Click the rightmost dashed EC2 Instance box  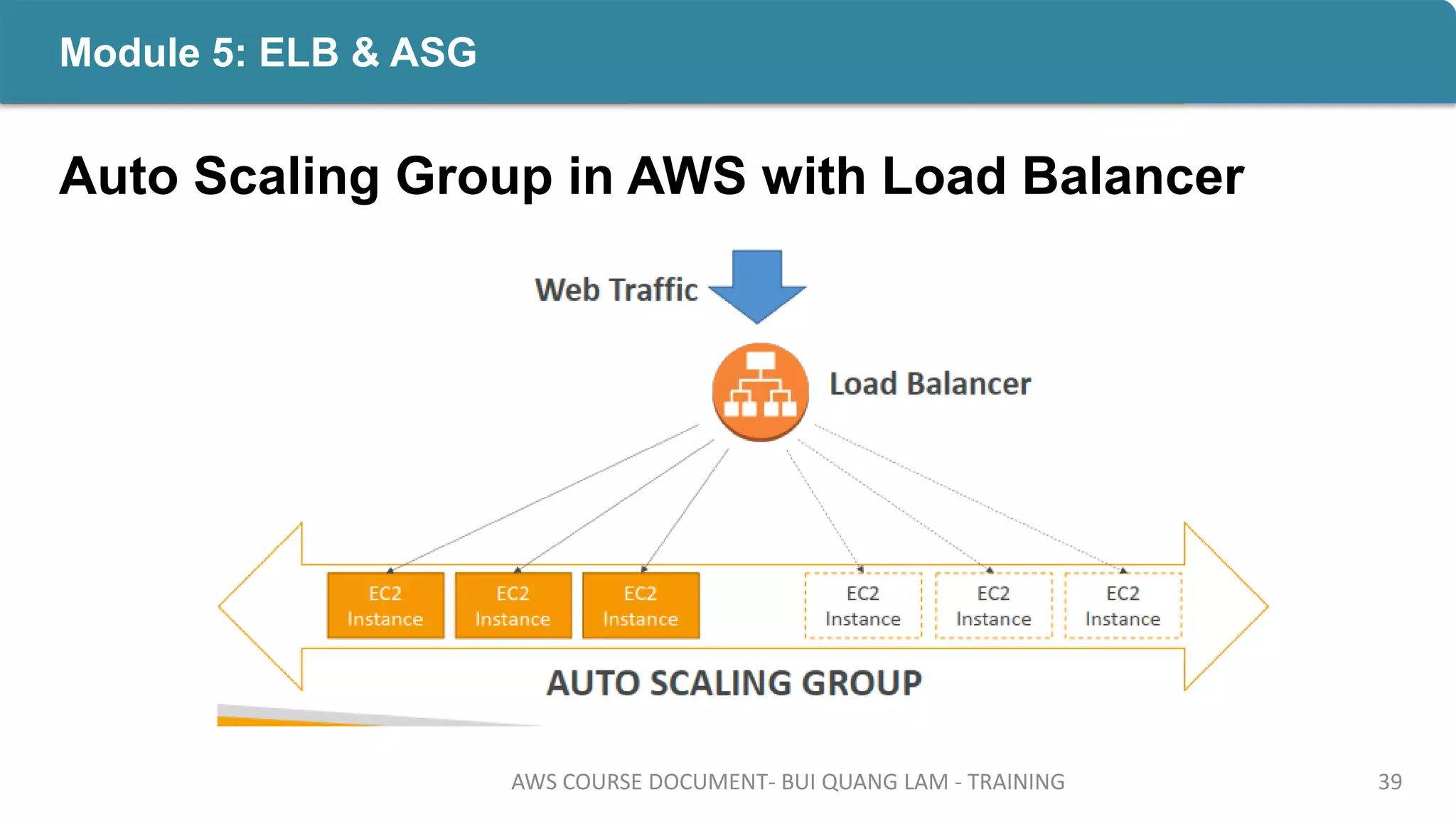1123,606
